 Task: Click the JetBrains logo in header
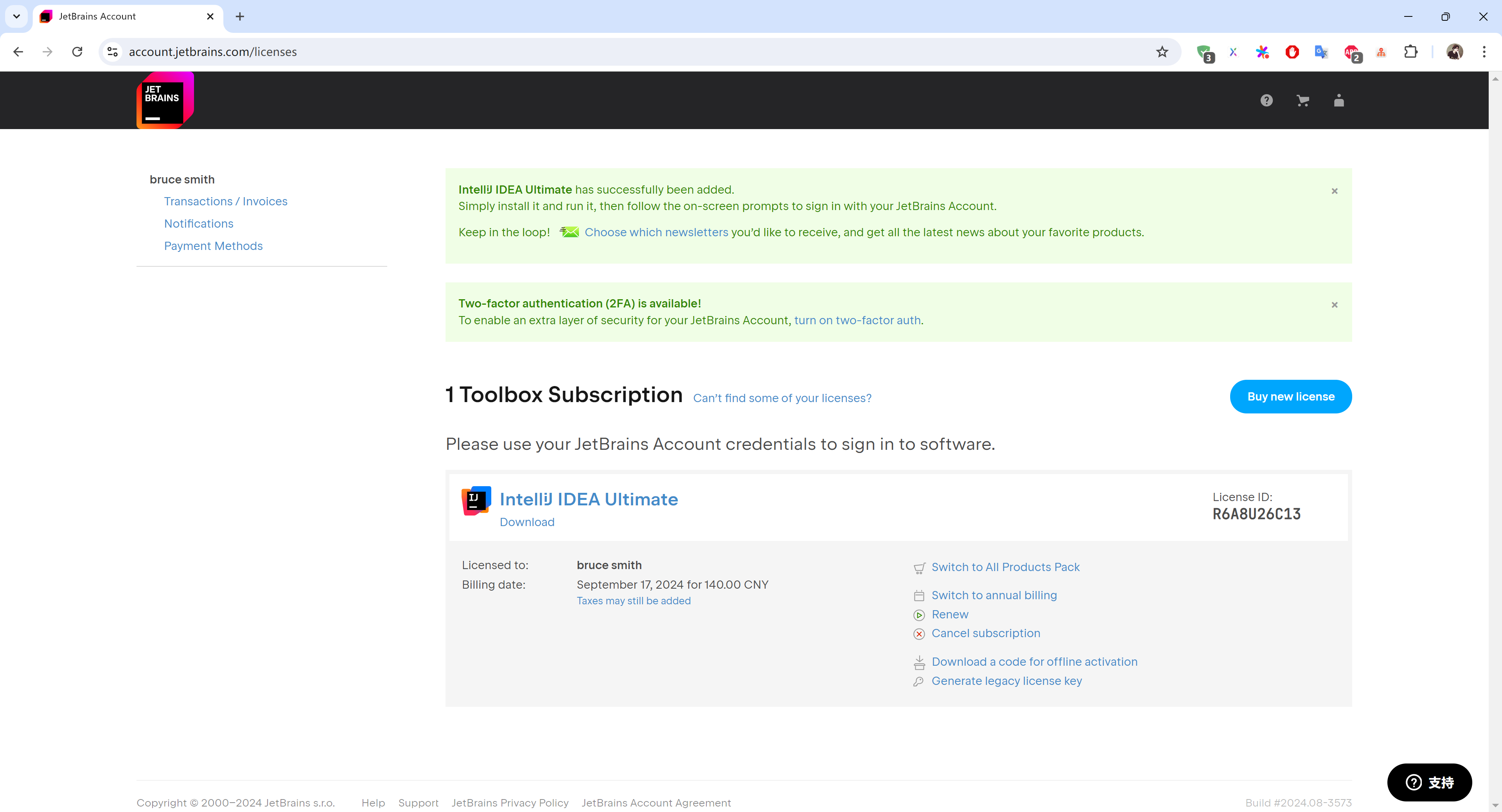165,100
